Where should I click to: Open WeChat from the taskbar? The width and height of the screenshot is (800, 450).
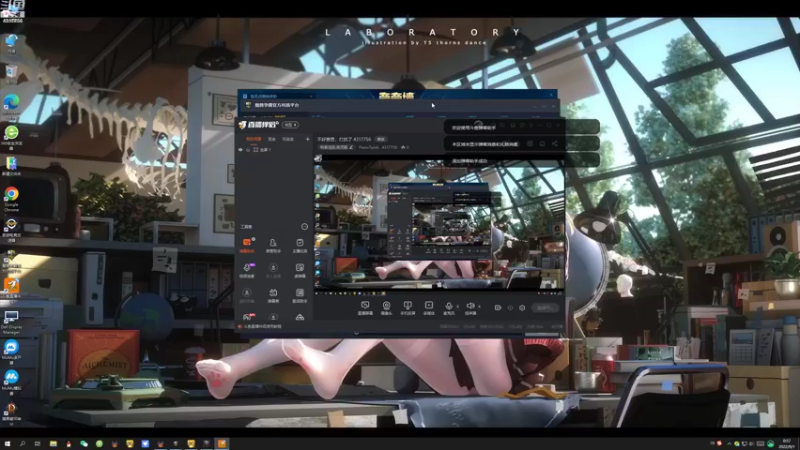click(84, 443)
